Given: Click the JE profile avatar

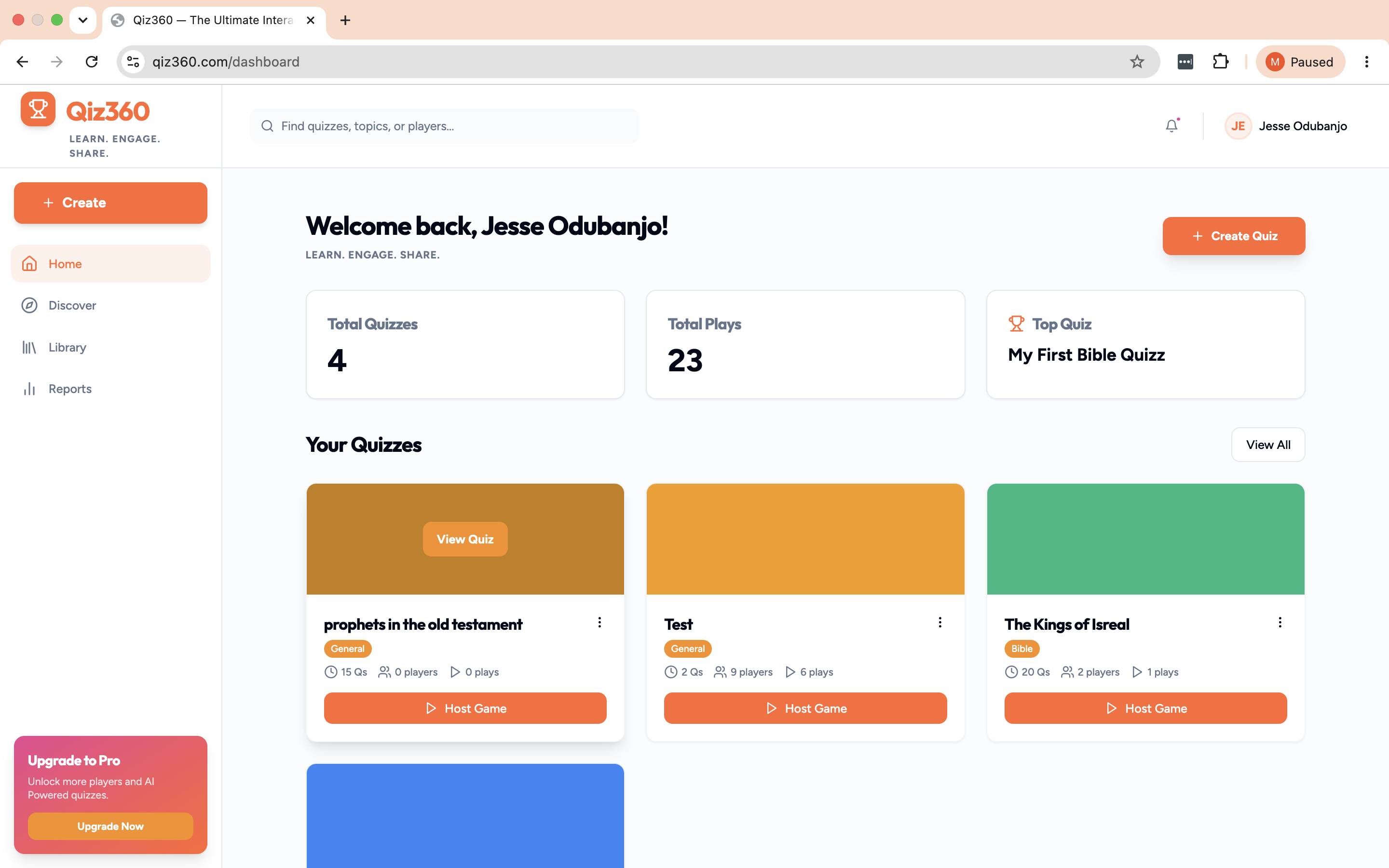Looking at the screenshot, I should coord(1238,126).
